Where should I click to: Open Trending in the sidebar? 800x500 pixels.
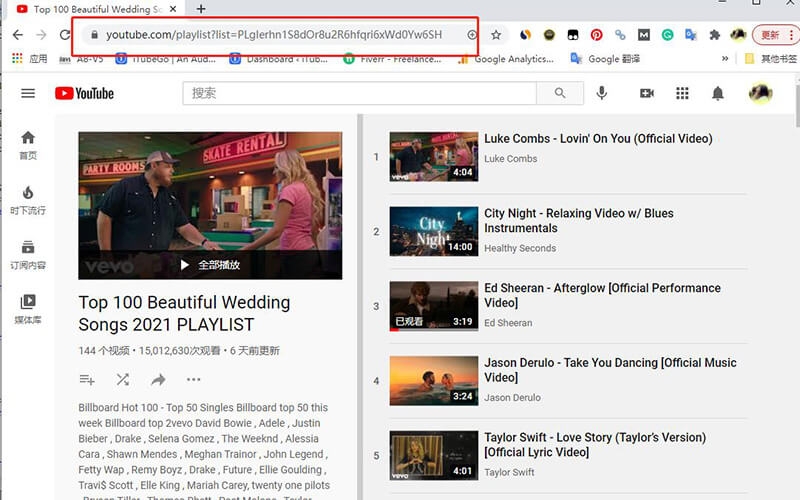pos(28,200)
